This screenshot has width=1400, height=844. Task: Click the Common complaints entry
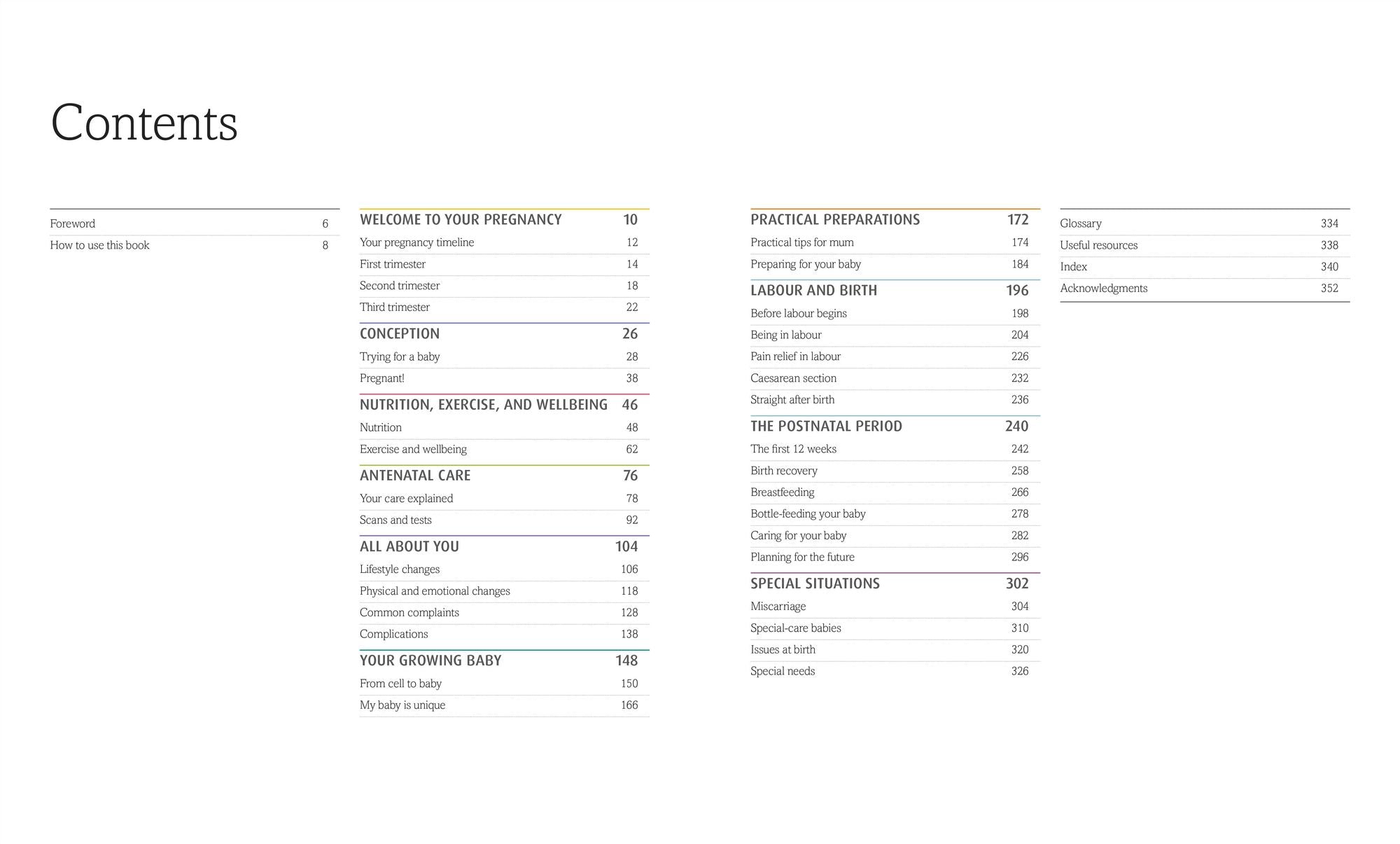409,612
